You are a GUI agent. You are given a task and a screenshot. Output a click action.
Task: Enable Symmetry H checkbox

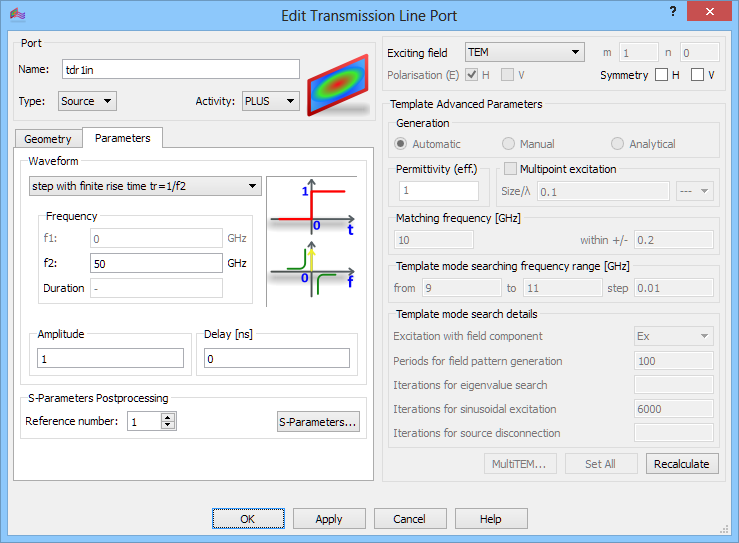point(662,75)
